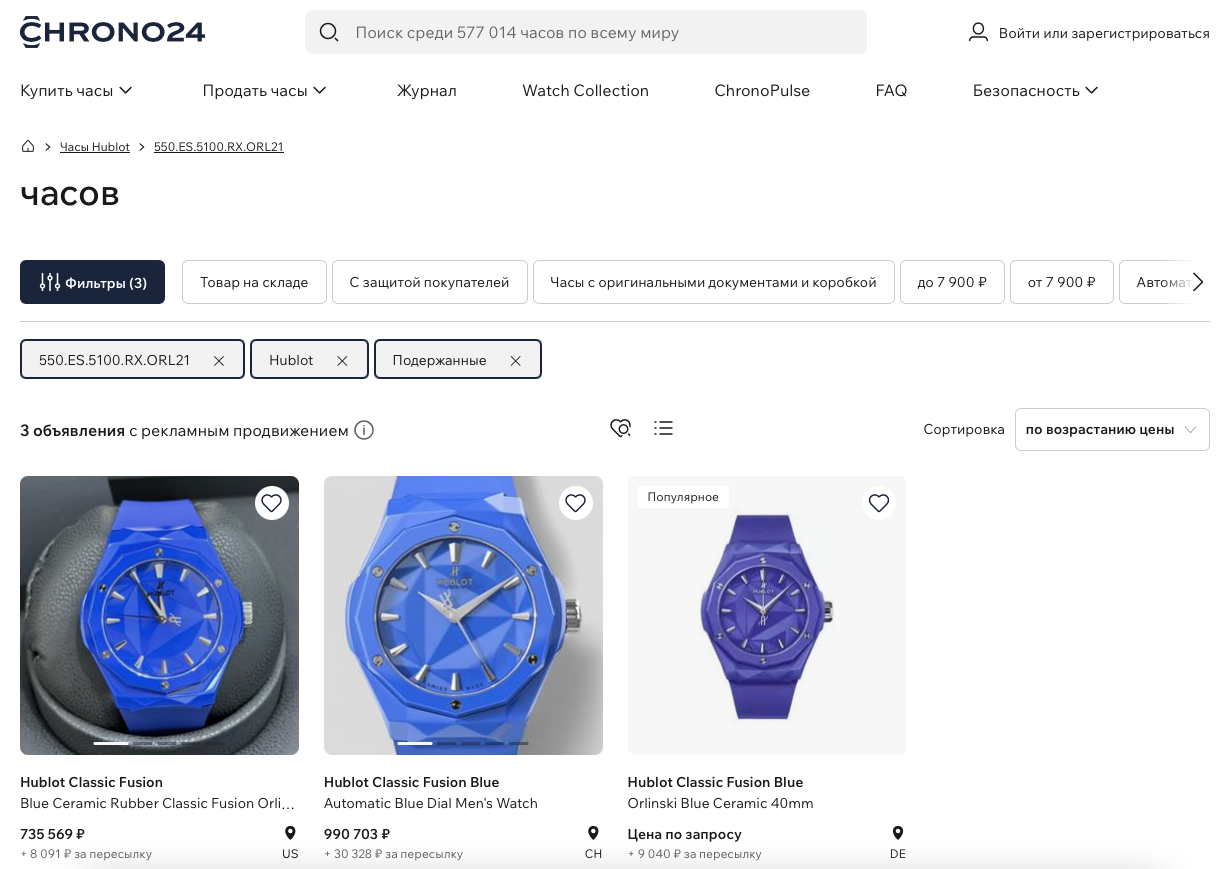Open the Журнал menu item
The width and height of the screenshot is (1220, 869).
coord(426,91)
